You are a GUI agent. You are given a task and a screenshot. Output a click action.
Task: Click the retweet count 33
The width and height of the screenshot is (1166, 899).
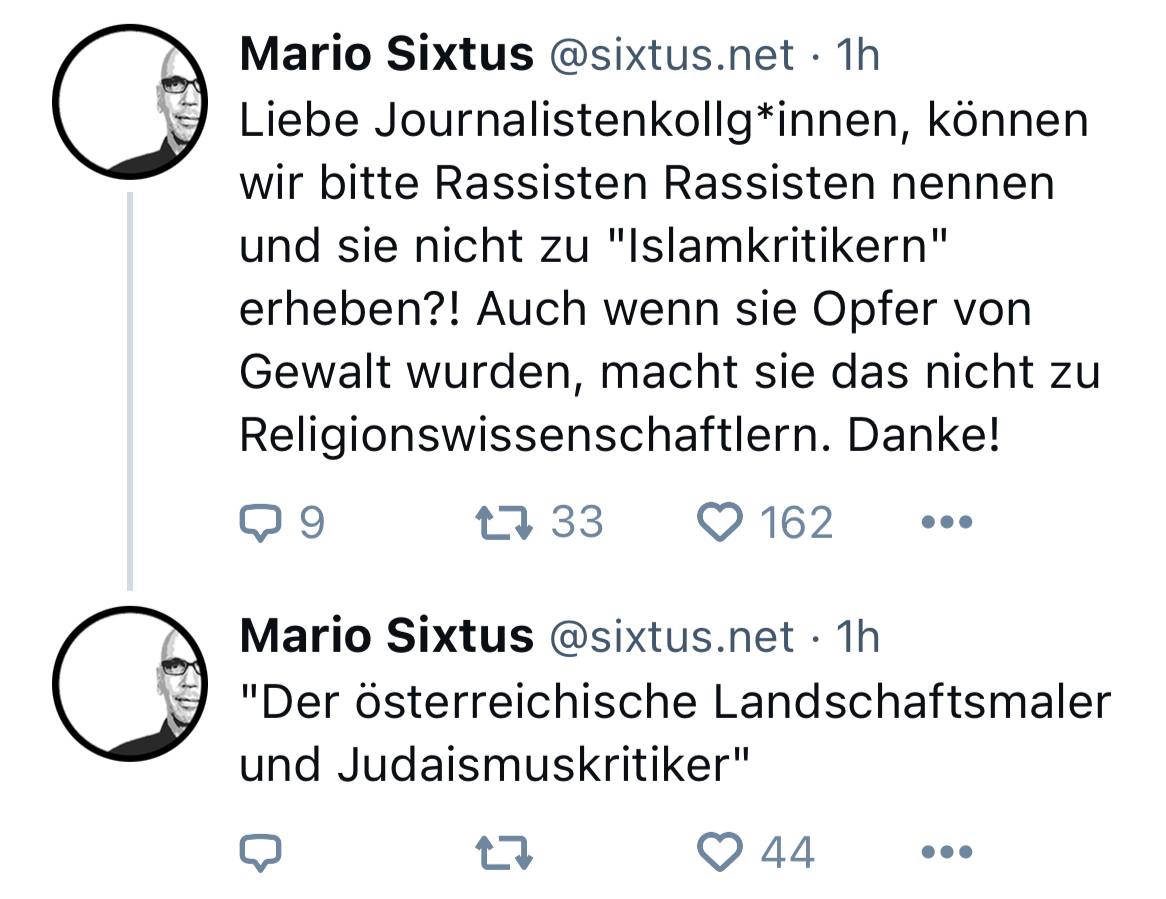click(575, 520)
